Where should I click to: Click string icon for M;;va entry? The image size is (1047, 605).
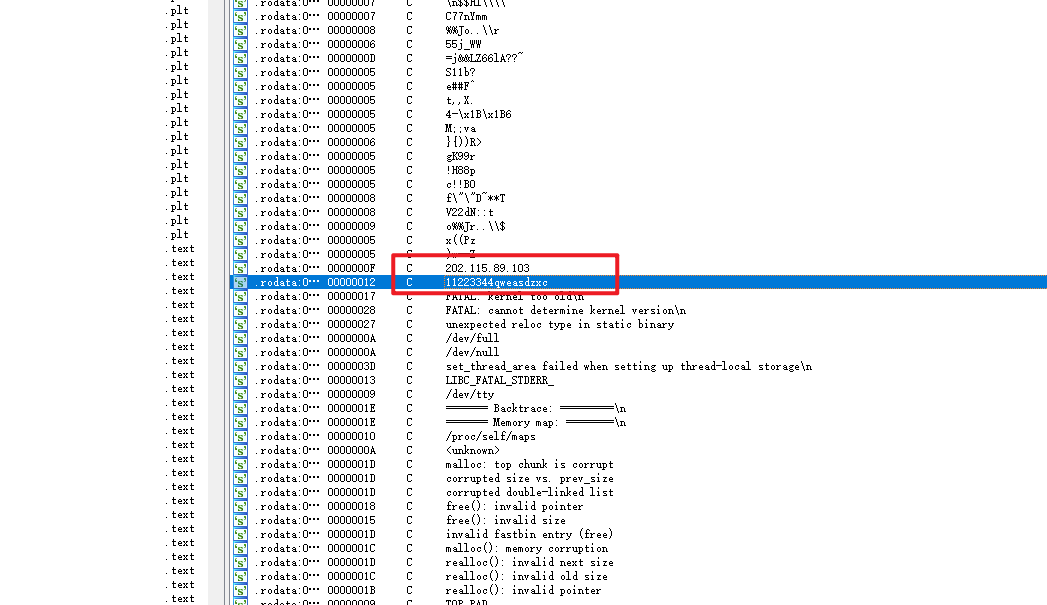[240, 128]
